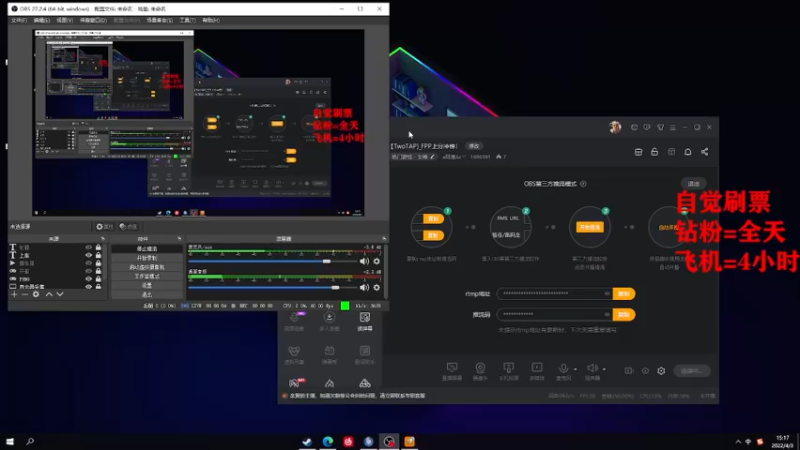Viewport: 800px width, 450px height.
Task: Toggle lock of the first text source
Action: [98, 247]
